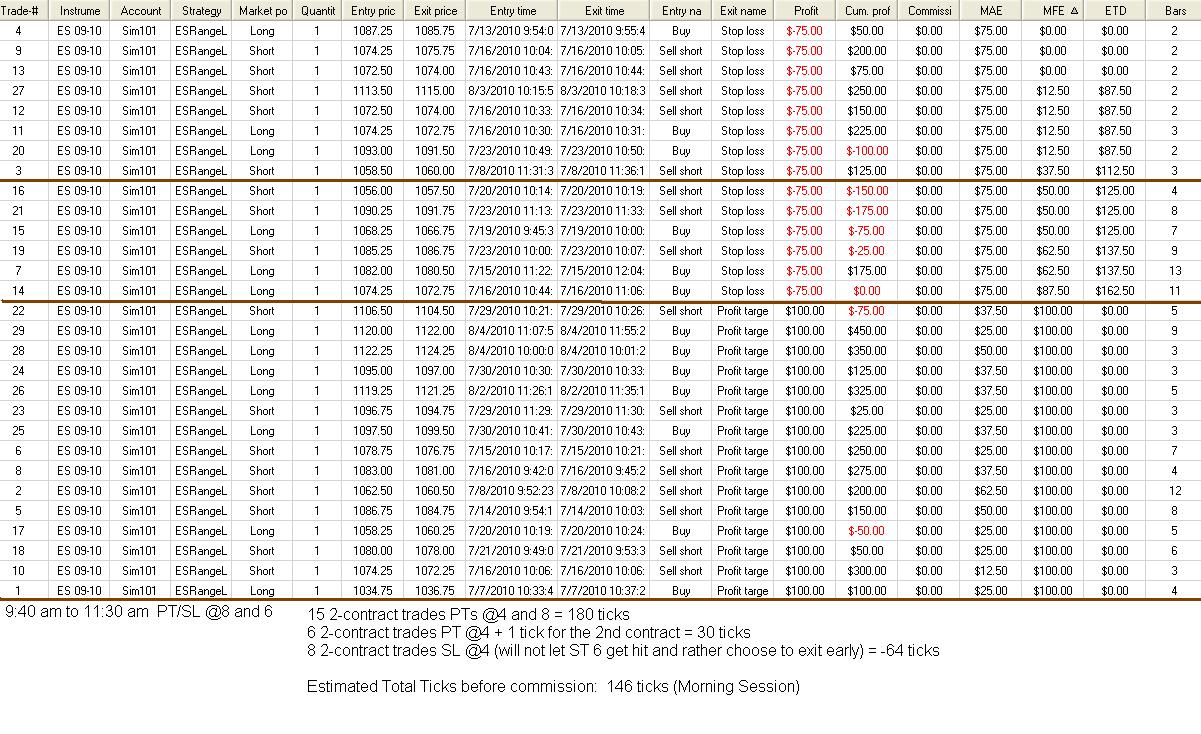Click entry price 1106.50
Viewport: 1201px width, 734px height.
pos(373,311)
